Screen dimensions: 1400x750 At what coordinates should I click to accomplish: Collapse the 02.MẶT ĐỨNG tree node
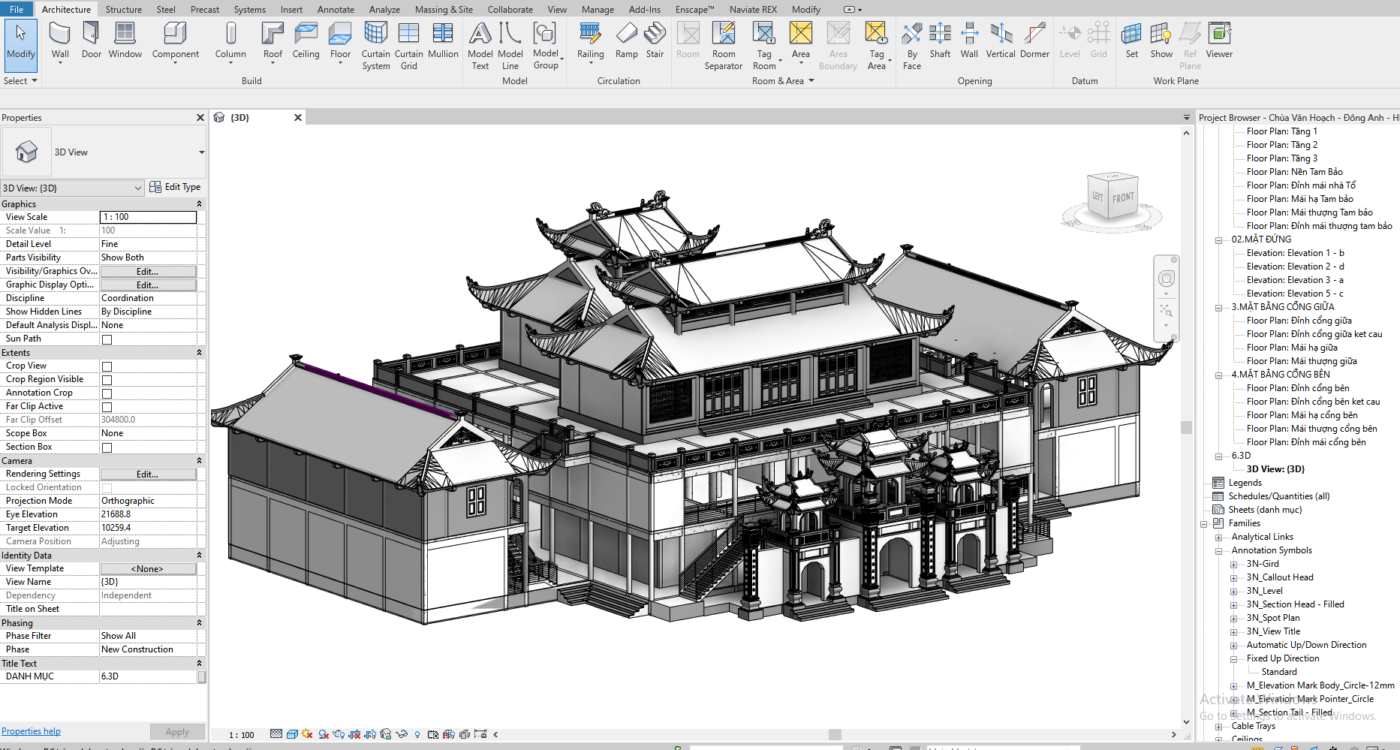[1219, 240]
